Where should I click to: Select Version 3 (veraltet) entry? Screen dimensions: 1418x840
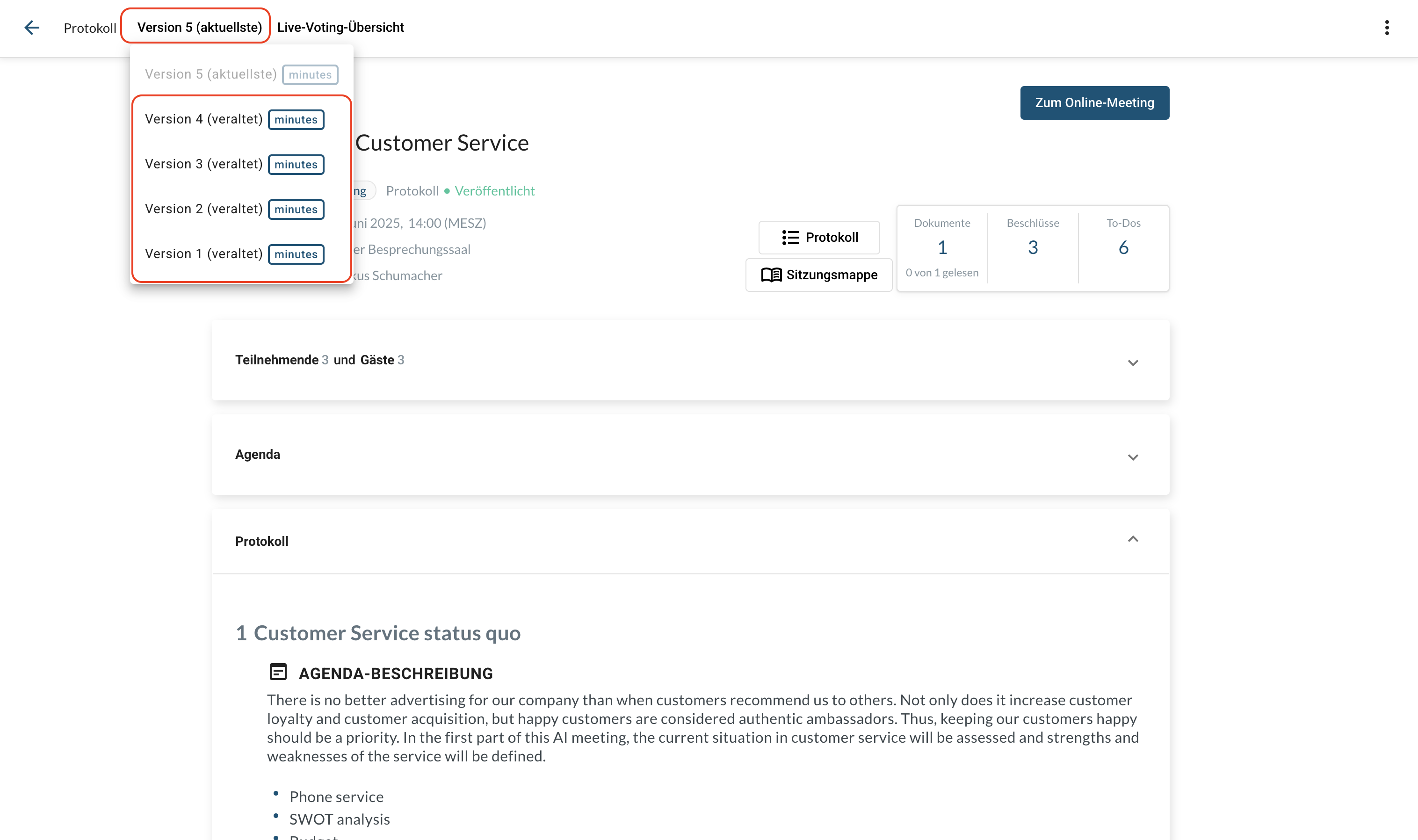(203, 164)
